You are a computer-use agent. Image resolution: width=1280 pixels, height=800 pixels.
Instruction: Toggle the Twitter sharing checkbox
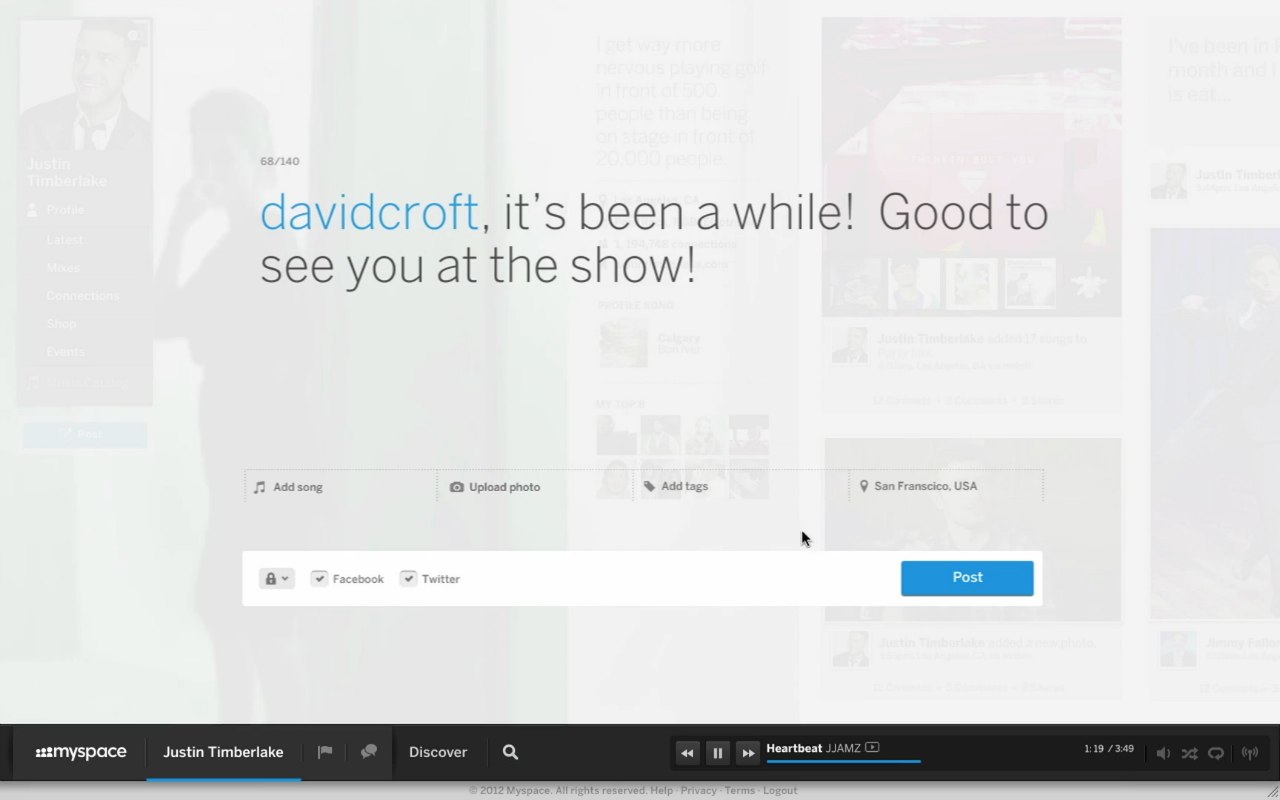pyautogui.click(x=408, y=578)
